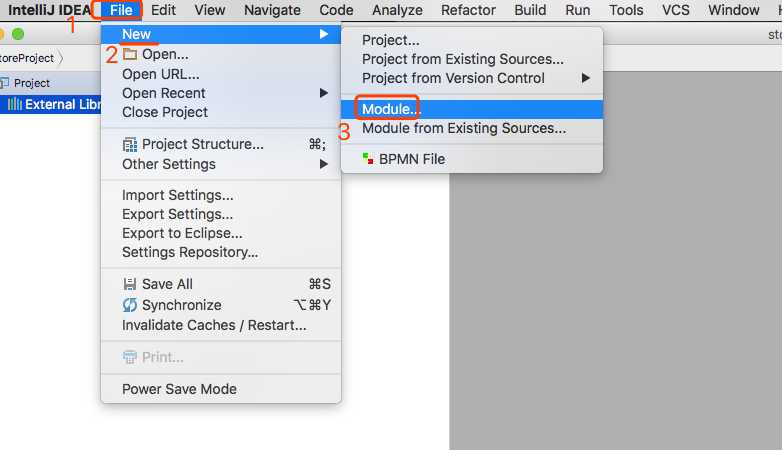Screen dimensions: 782x450
Task: Click the folder icon beside Open...
Action: point(130,54)
